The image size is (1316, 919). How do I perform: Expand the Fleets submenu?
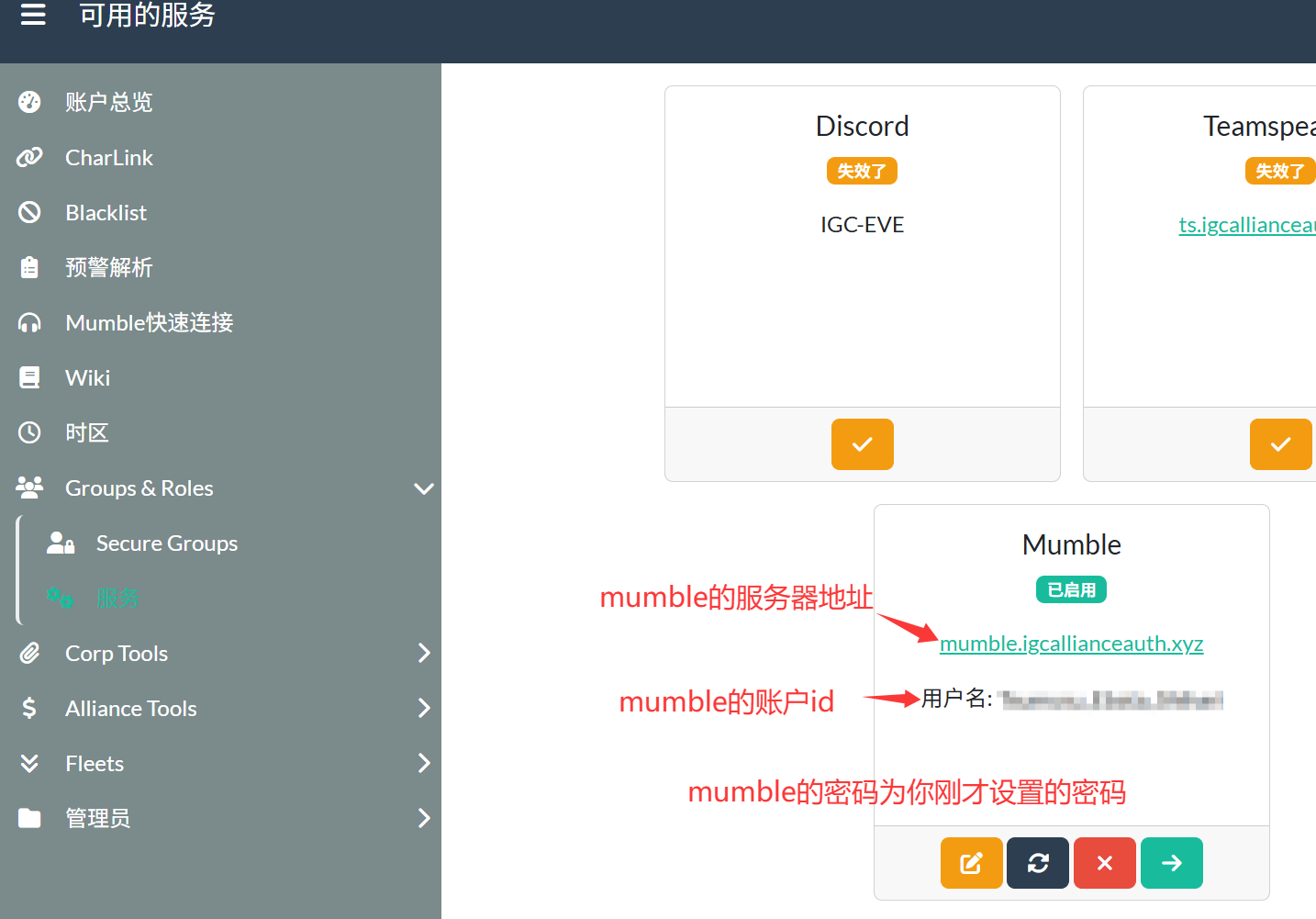pos(423,764)
